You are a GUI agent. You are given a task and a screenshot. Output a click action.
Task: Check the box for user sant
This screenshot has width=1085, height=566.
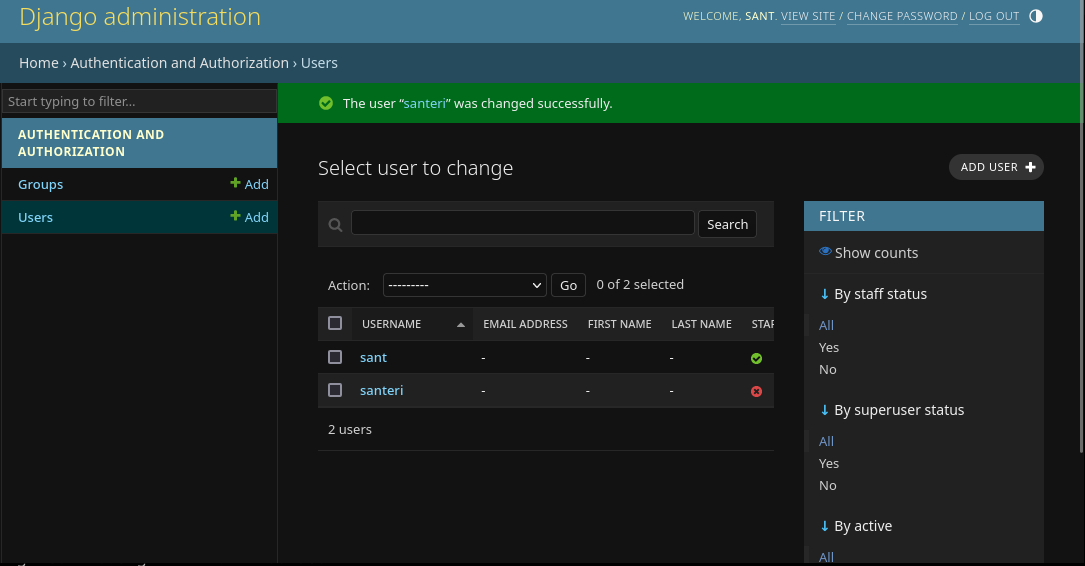pos(335,357)
